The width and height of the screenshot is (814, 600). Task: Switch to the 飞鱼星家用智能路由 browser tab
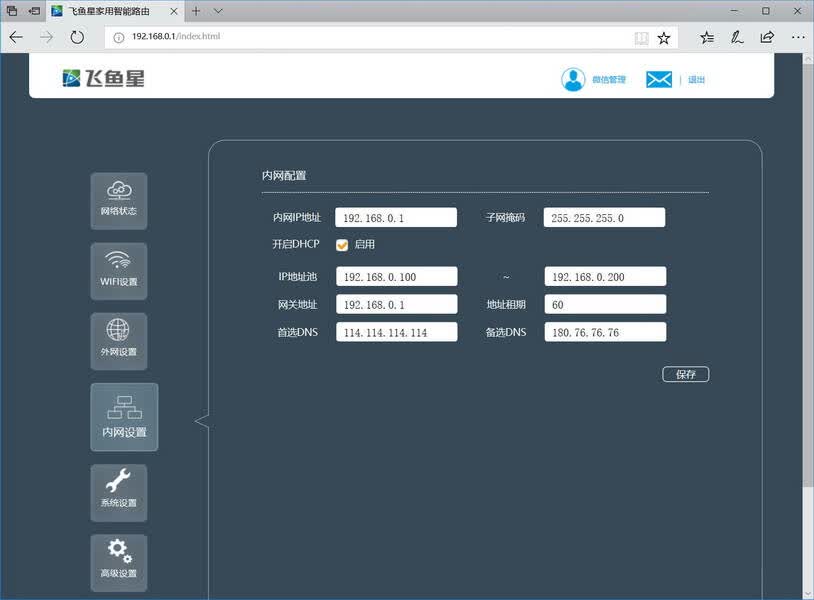click(115, 11)
